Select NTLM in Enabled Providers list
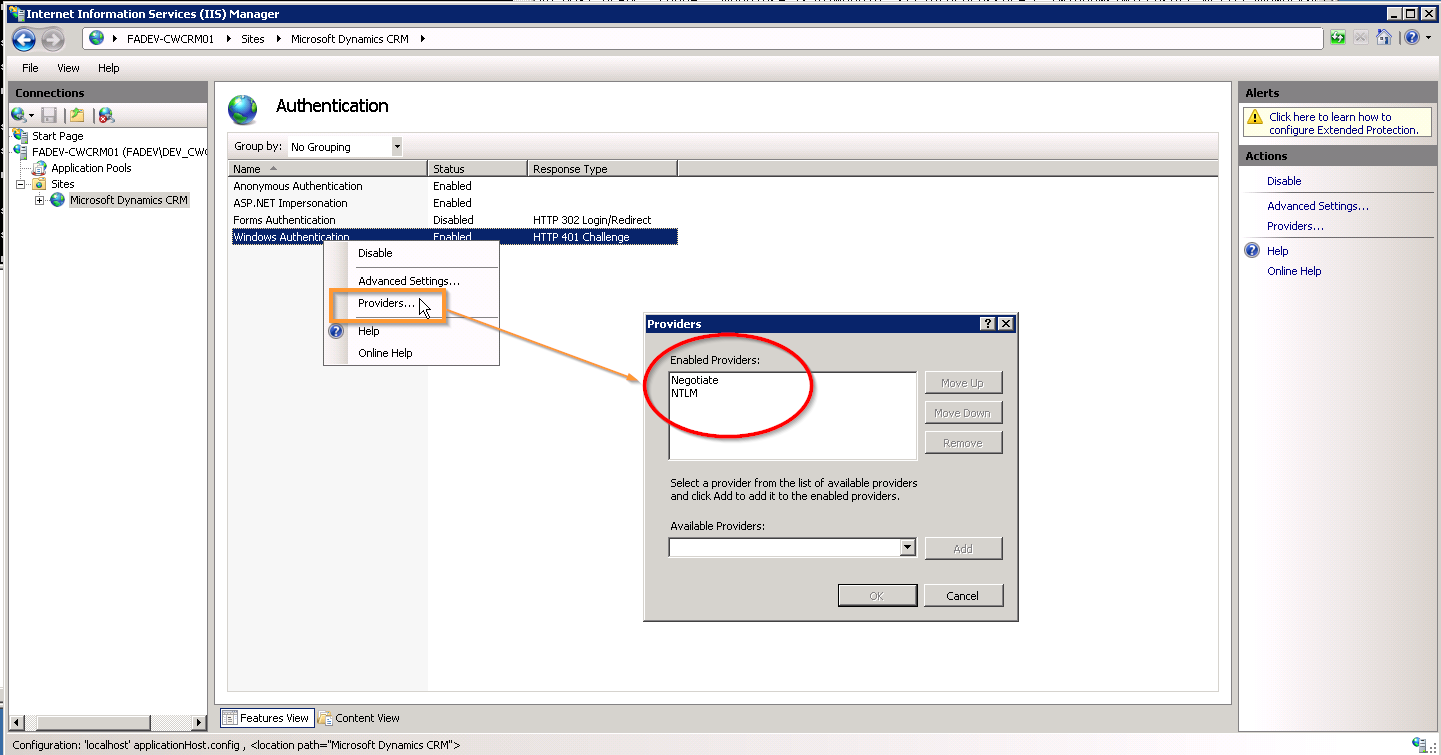 684,393
